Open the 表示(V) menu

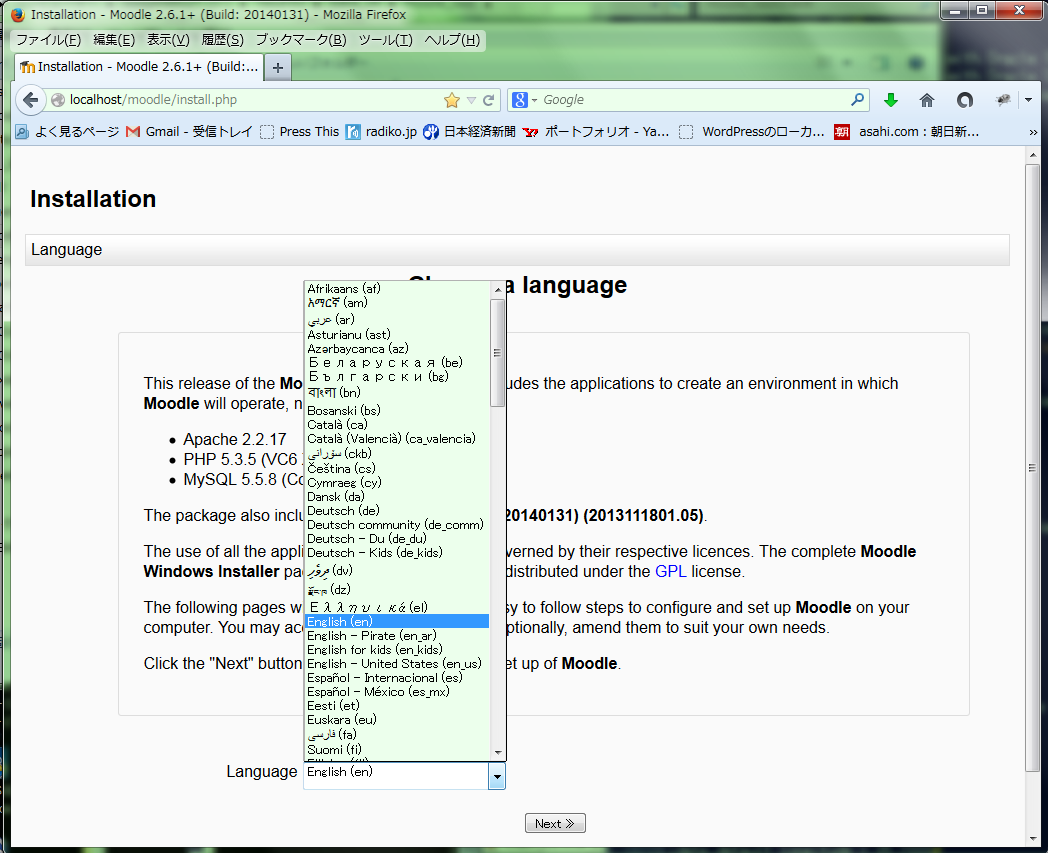tap(168, 40)
